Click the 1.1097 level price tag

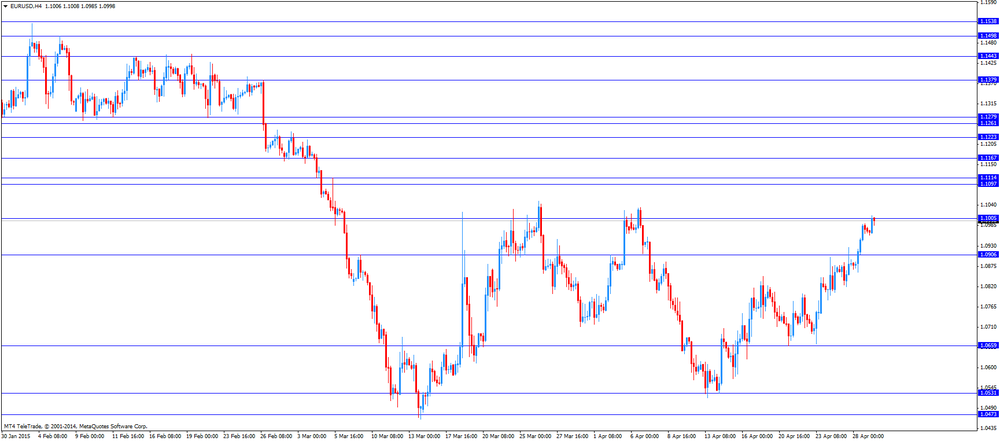coord(987,184)
